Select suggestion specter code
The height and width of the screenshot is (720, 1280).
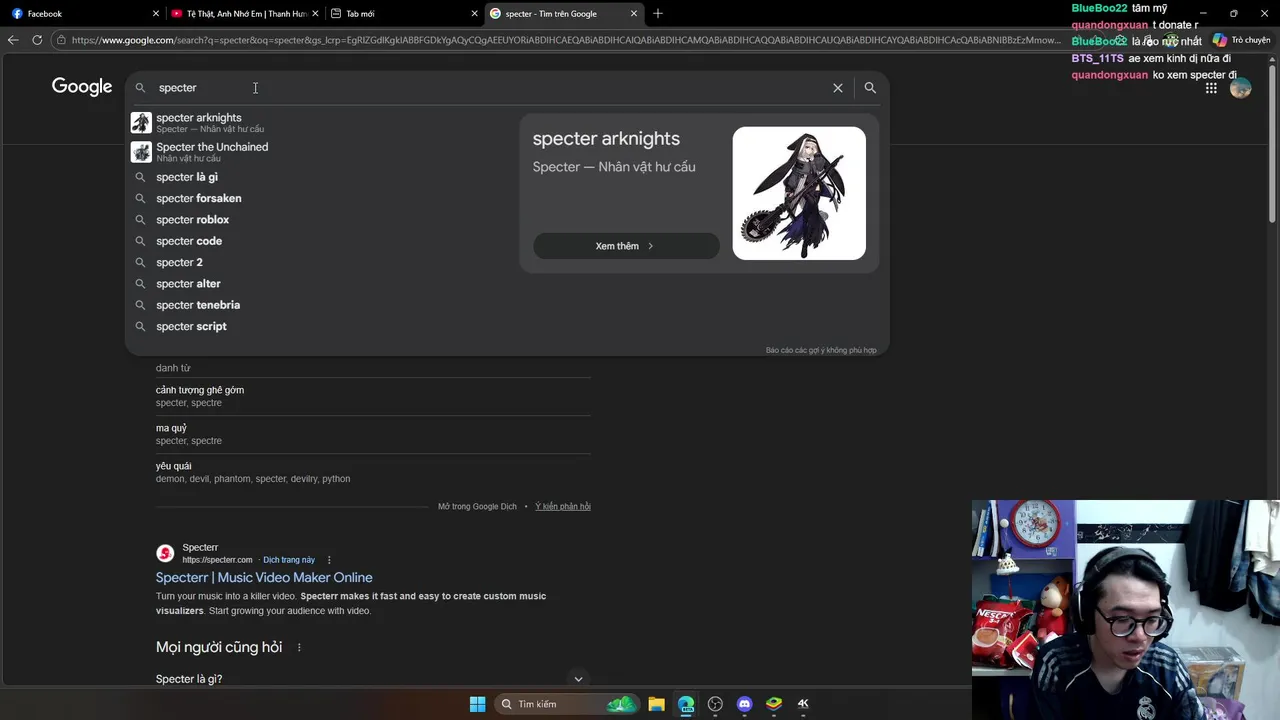click(322, 241)
